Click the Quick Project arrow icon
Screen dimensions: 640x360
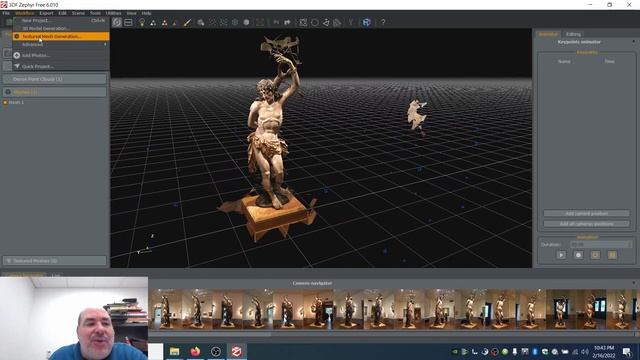click(17, 66)
